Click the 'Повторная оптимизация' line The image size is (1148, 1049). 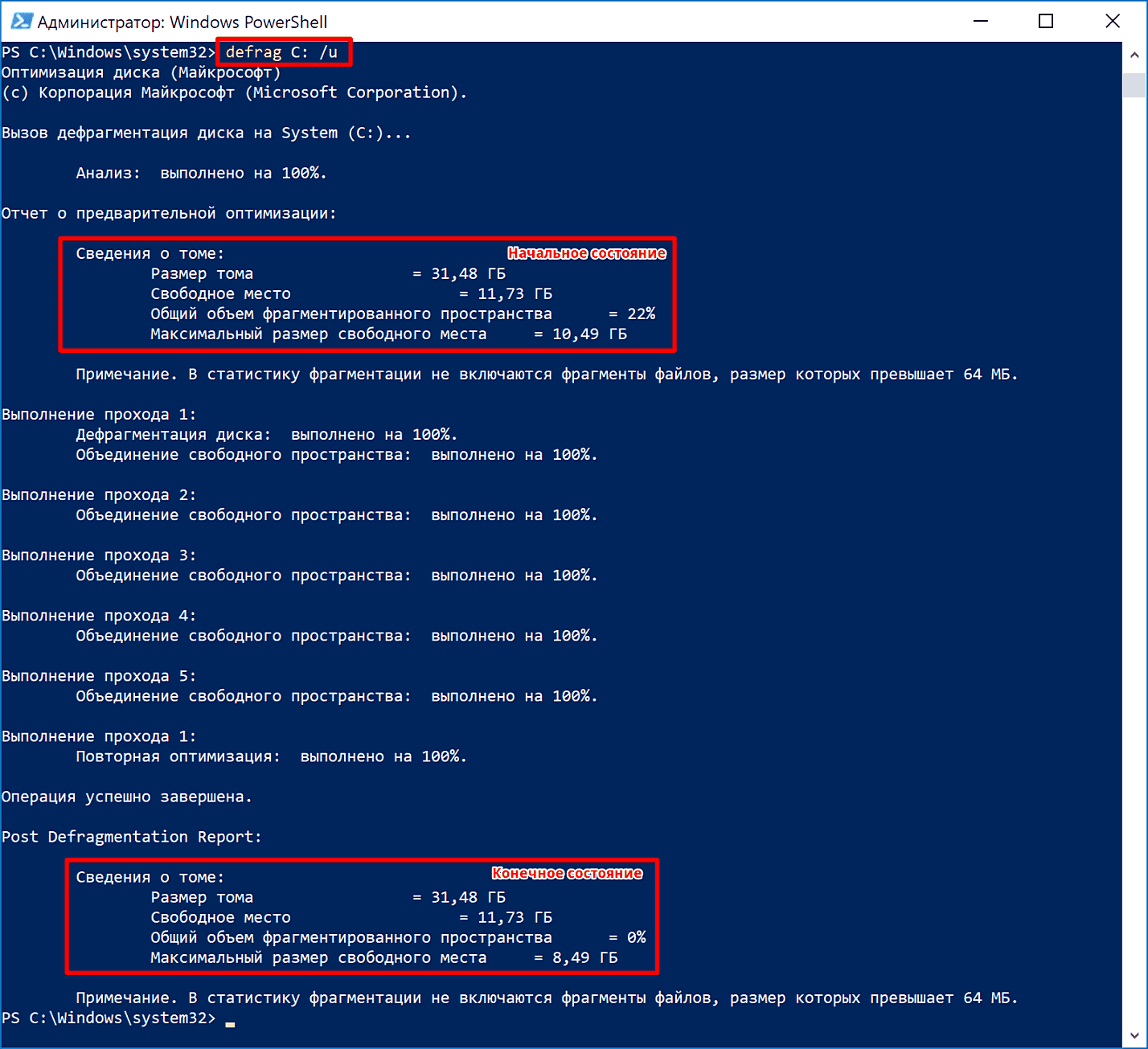[271, 756]
